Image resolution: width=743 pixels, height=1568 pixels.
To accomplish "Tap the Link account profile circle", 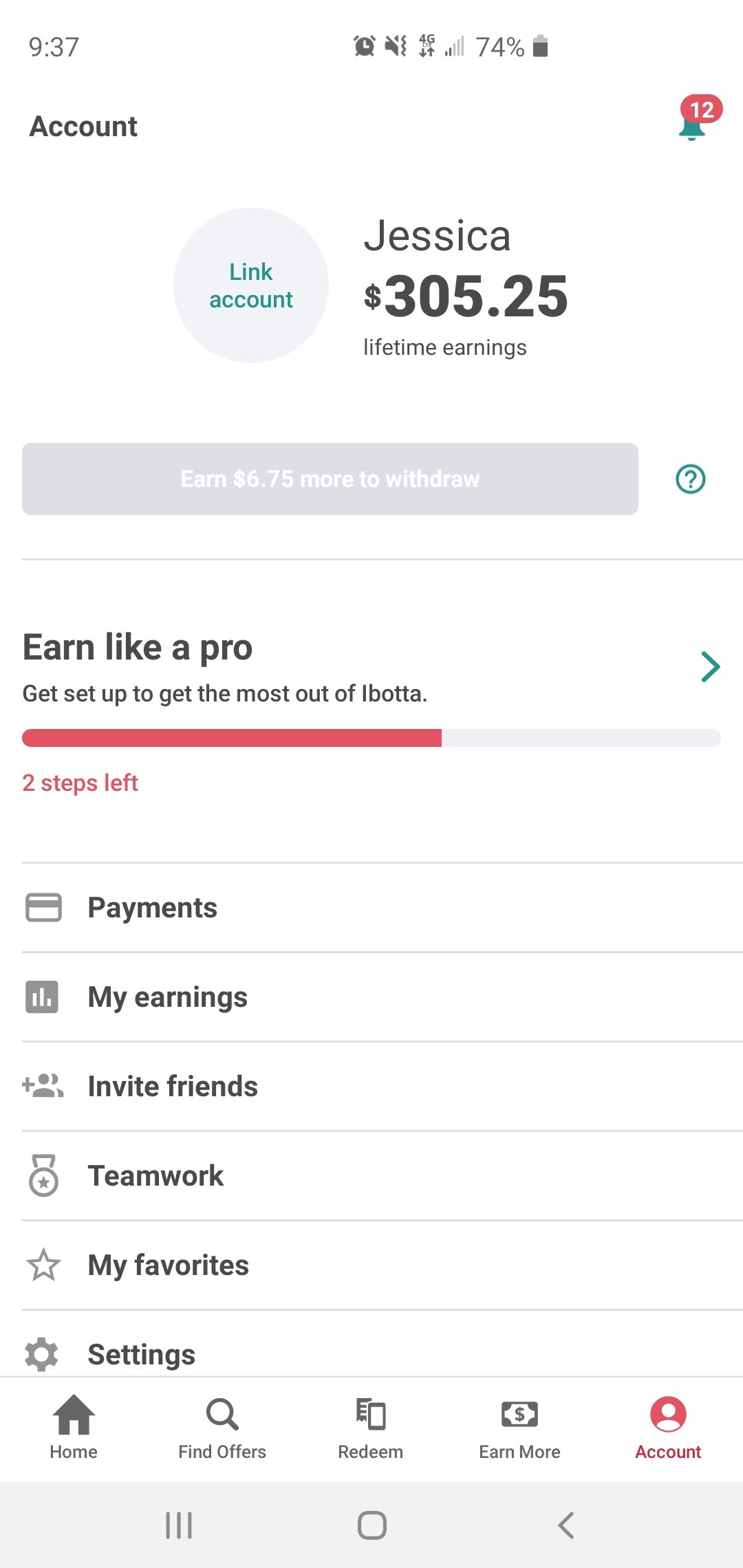I will tap(251, 285).
